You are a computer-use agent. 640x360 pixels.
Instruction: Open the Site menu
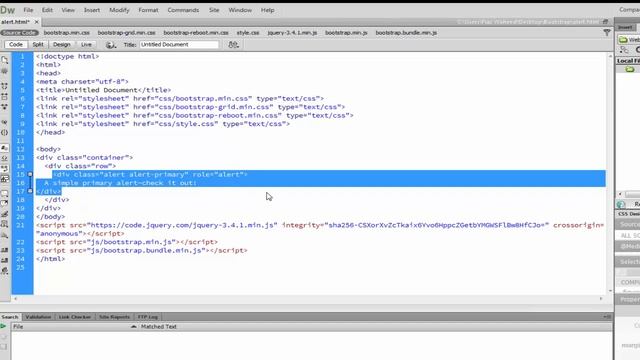[x=214, y=10]
